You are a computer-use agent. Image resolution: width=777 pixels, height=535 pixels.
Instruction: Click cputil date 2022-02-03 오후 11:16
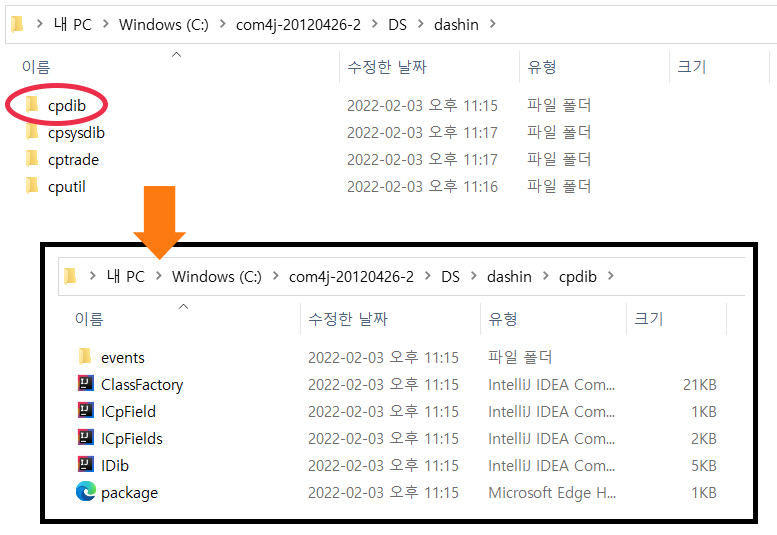pyautogui.click(x=422, y=186)
